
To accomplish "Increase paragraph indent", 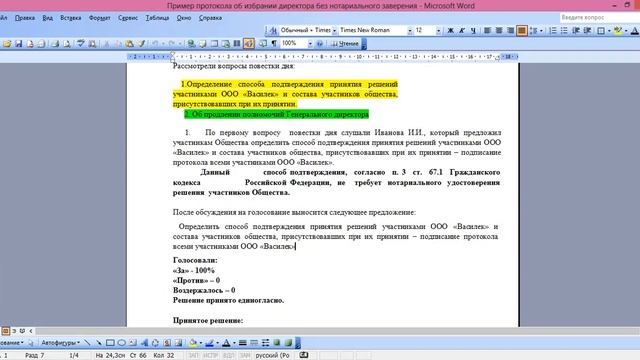I will (587, 31).
